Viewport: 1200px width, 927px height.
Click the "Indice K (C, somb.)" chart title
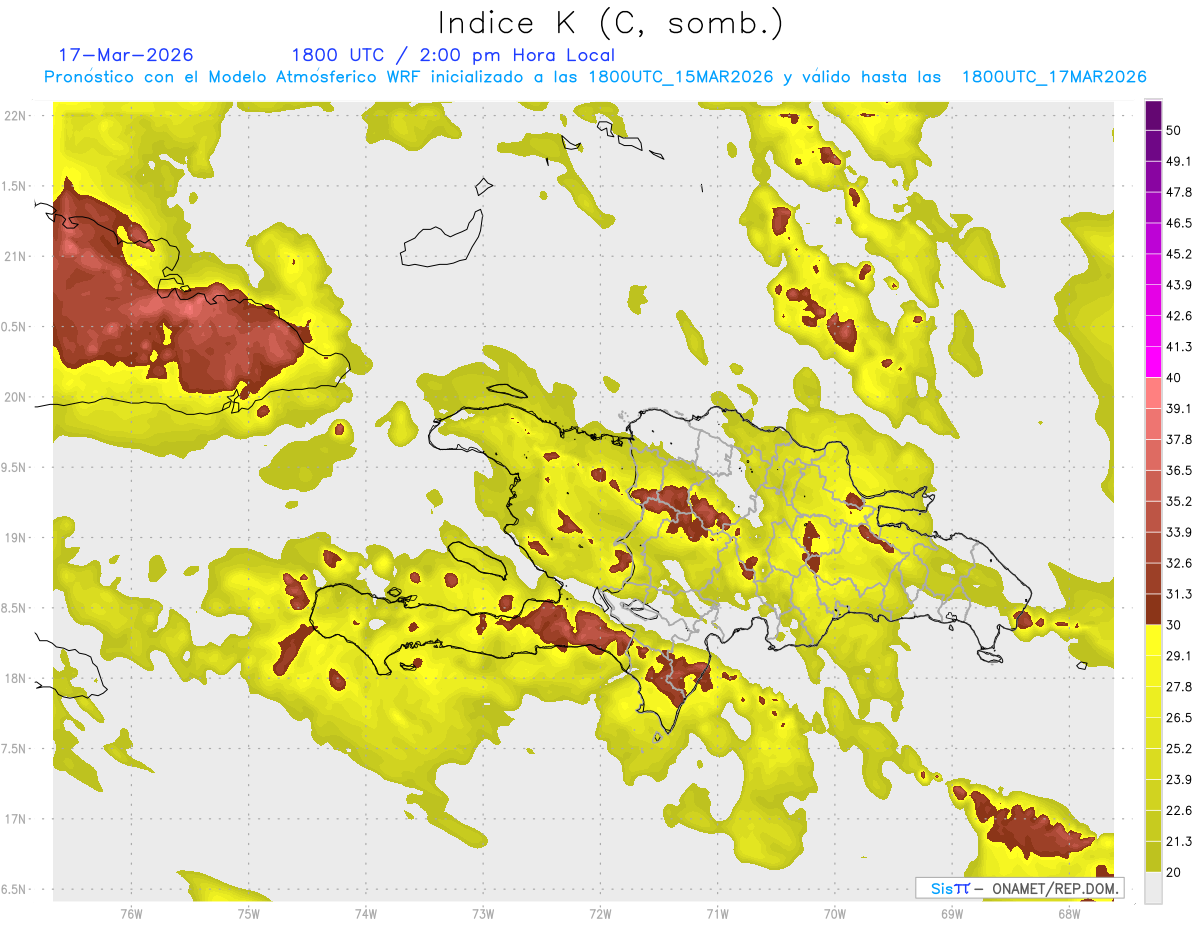[x=610, y=23]
